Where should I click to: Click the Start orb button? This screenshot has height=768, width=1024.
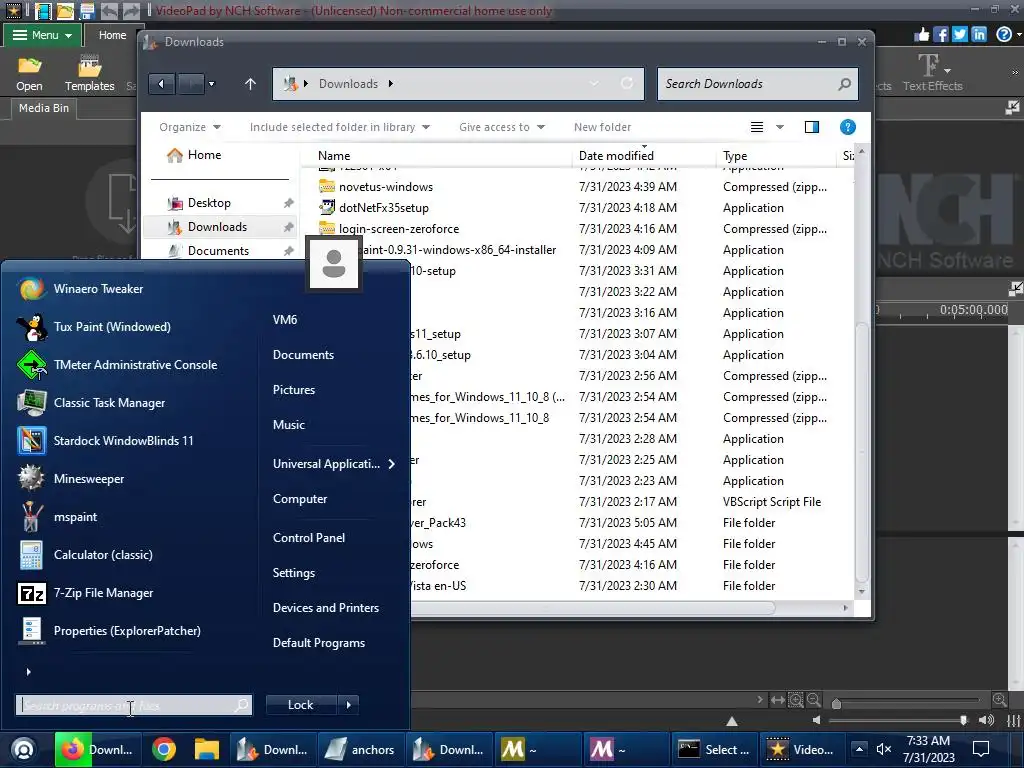tap(24, 749)
